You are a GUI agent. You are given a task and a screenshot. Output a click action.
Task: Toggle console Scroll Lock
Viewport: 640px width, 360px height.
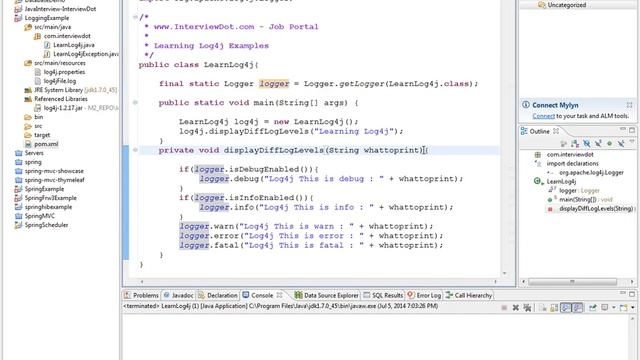[x=554, y=307]
